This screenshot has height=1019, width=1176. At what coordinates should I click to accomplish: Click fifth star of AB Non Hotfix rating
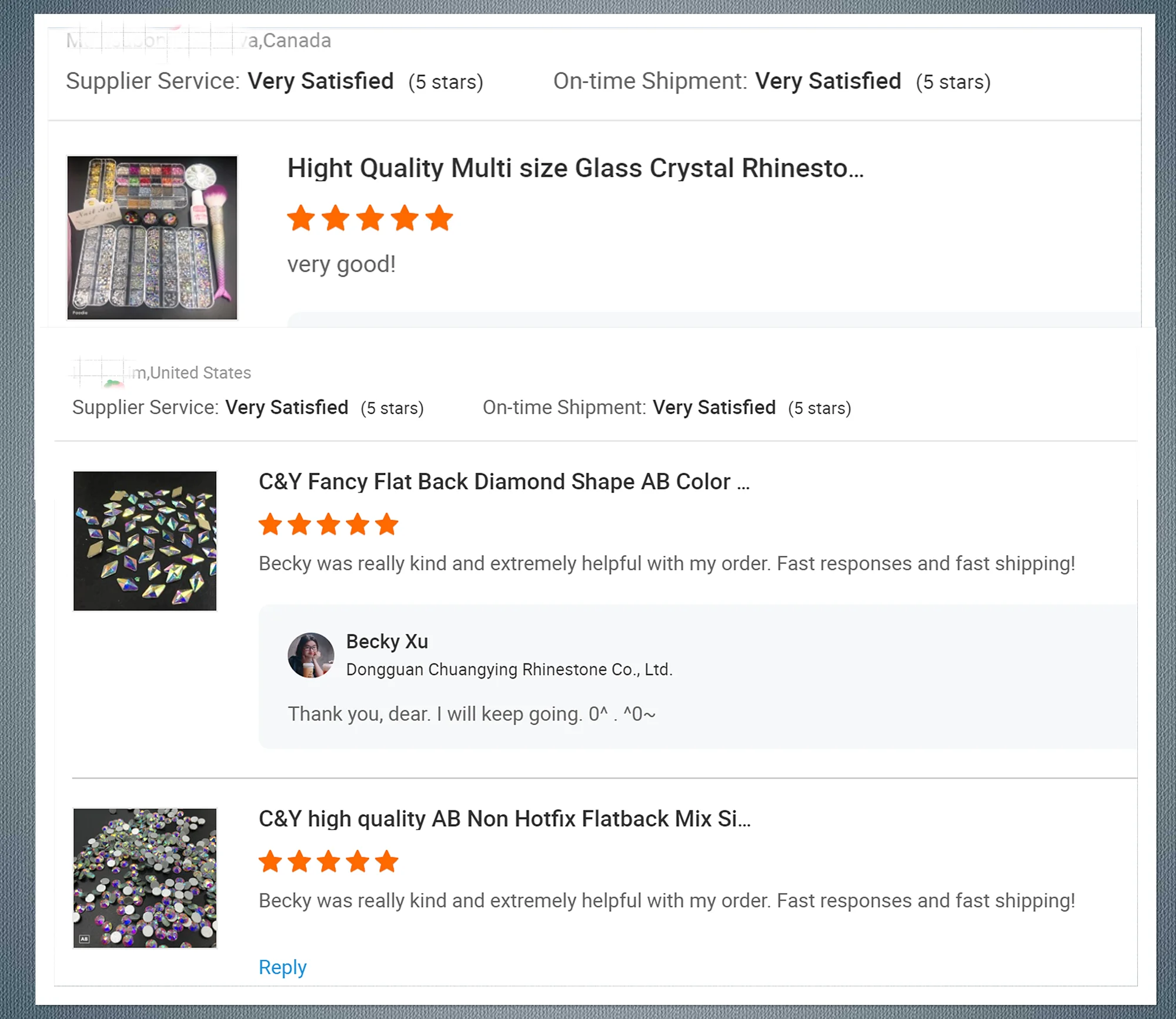(386, 861)
